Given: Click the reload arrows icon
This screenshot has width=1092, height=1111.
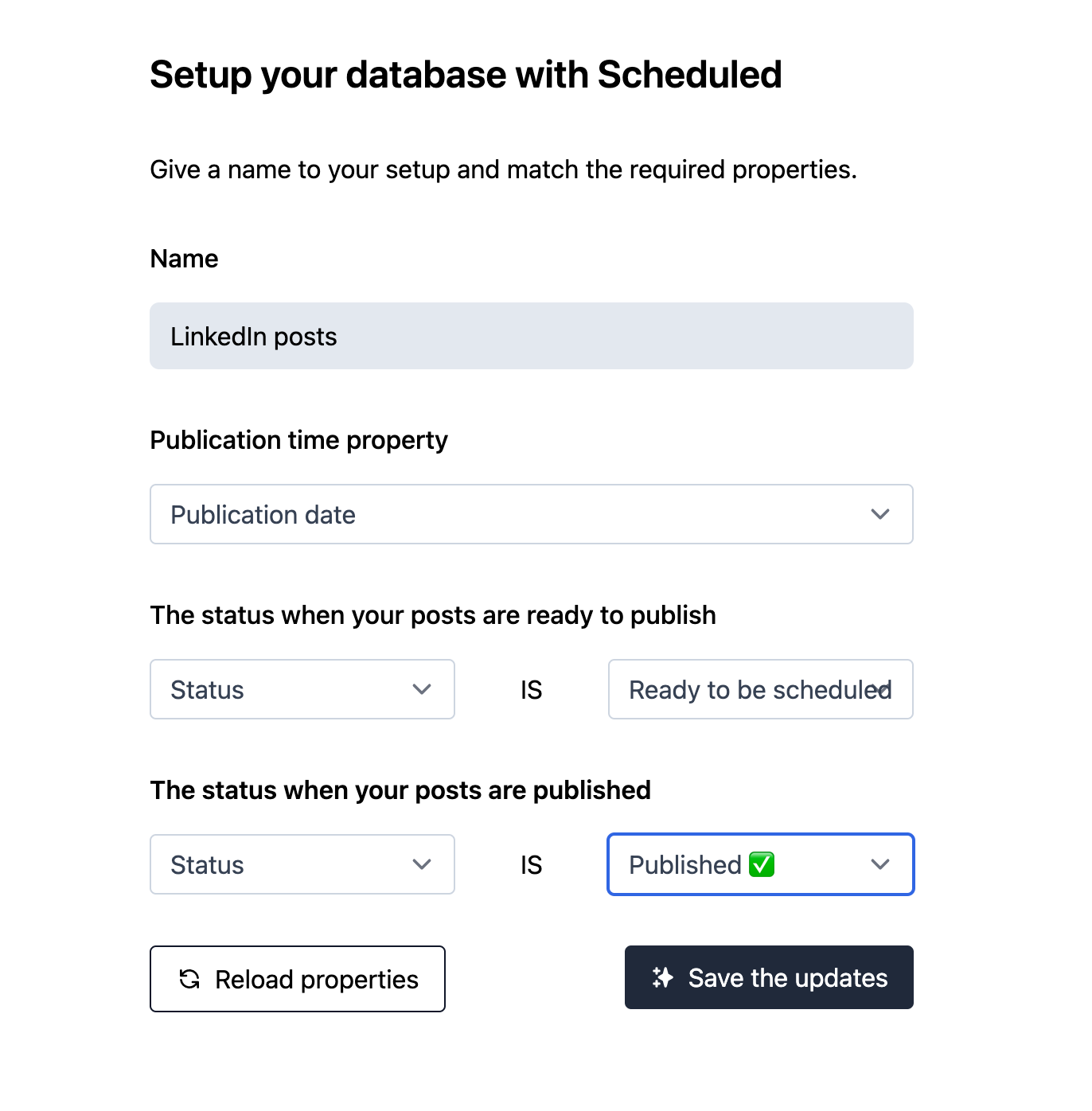Looking at the screenshot, I should click(189, 979).
